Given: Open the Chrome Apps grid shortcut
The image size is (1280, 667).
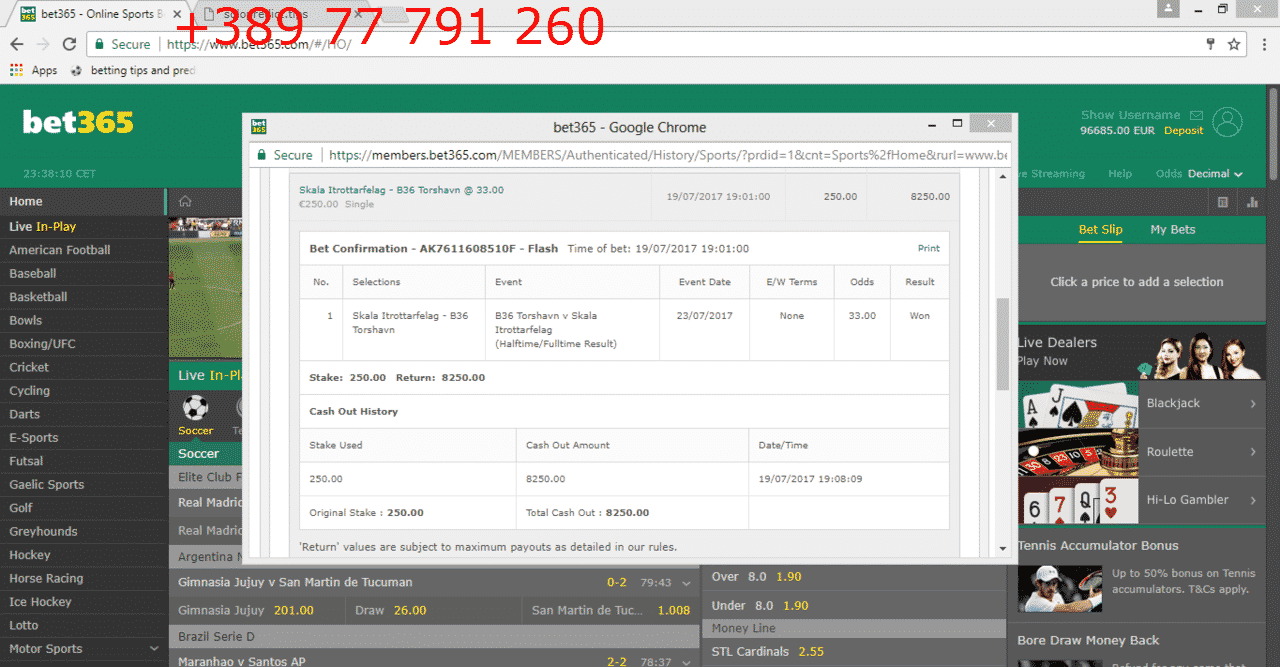Looking at the screenshot, I should pos(16,70).
